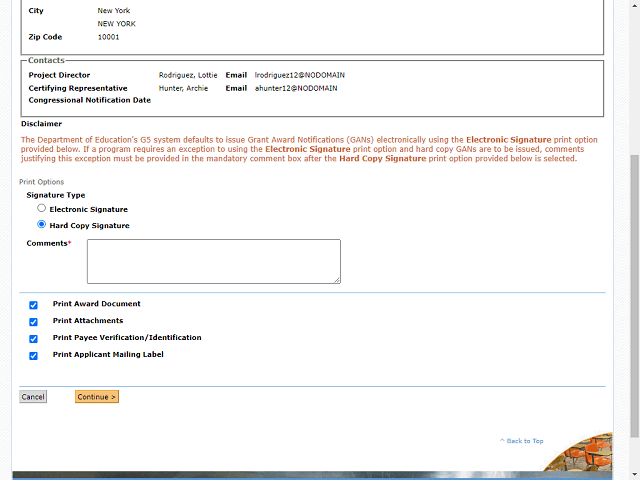This screenshot has height=480, width=640.
Task: Click the Hard Copy Signature label text
Action: point(89,226)
